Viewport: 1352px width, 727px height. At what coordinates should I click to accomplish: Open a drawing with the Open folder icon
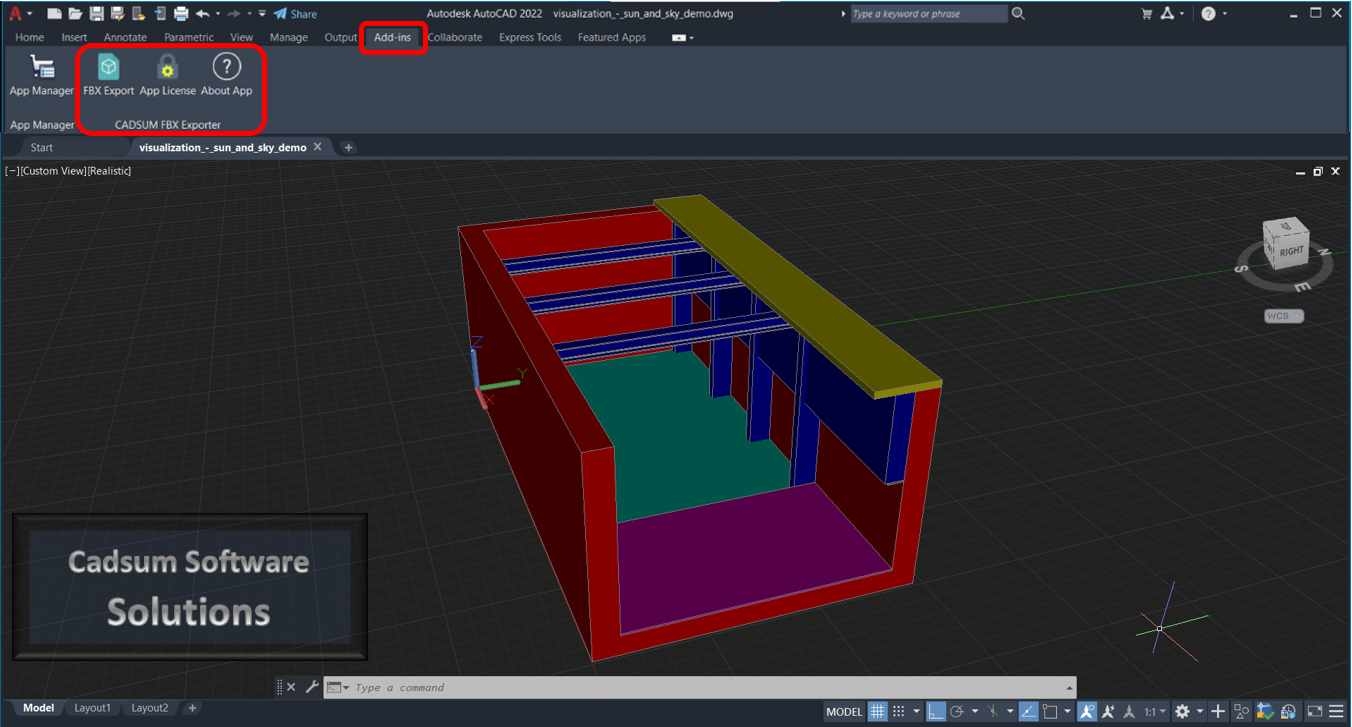[x=74, y=13]
